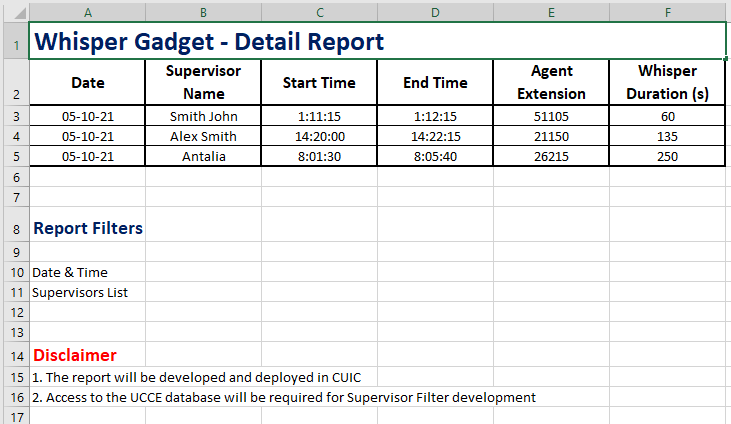The image size is (731, 424).
Task: Click the select-all corner triangle
Action: pos(15,12)
